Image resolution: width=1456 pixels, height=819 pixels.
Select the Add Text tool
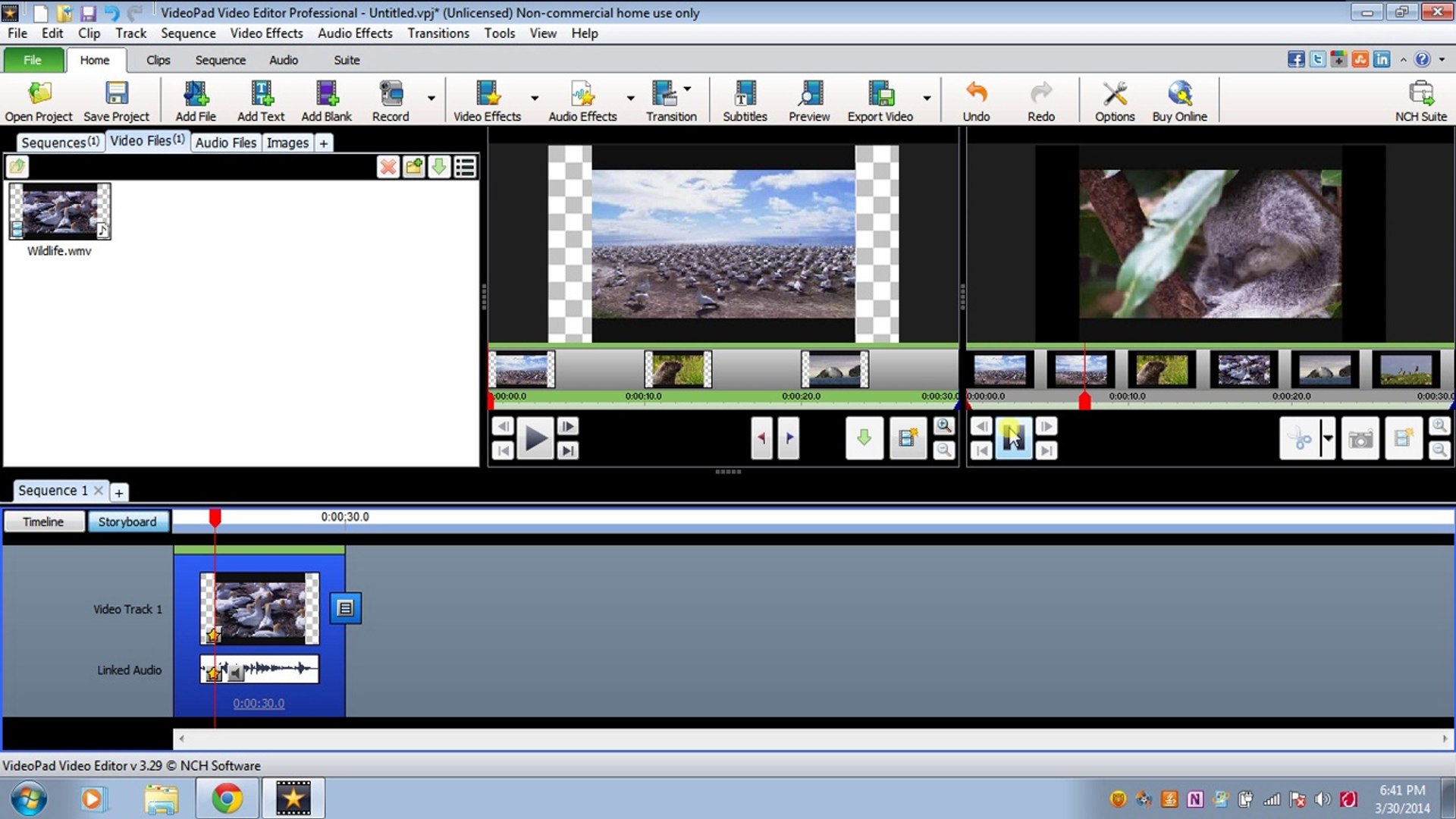pyautogui.click(x=261, y=99)
